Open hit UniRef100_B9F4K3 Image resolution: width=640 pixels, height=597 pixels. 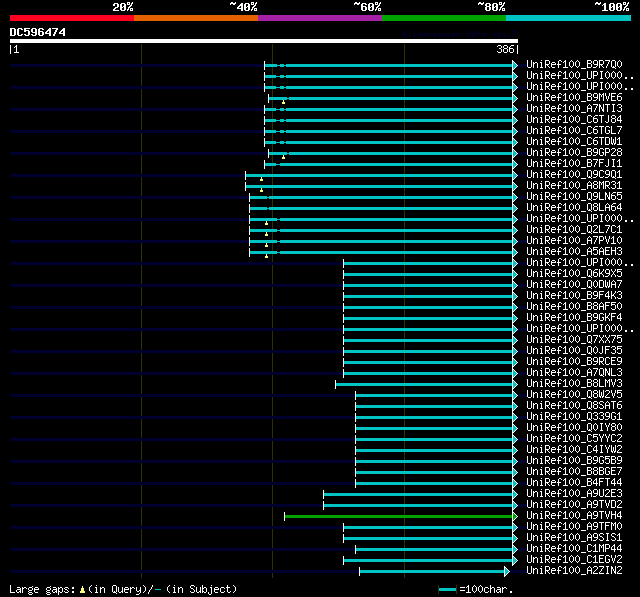pos(574,296)
